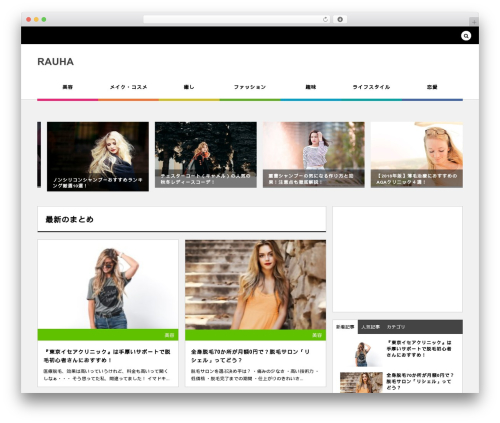Click the round button beside the address bar
The height and width of the screenshot is (423, 500).
[340, 19]
